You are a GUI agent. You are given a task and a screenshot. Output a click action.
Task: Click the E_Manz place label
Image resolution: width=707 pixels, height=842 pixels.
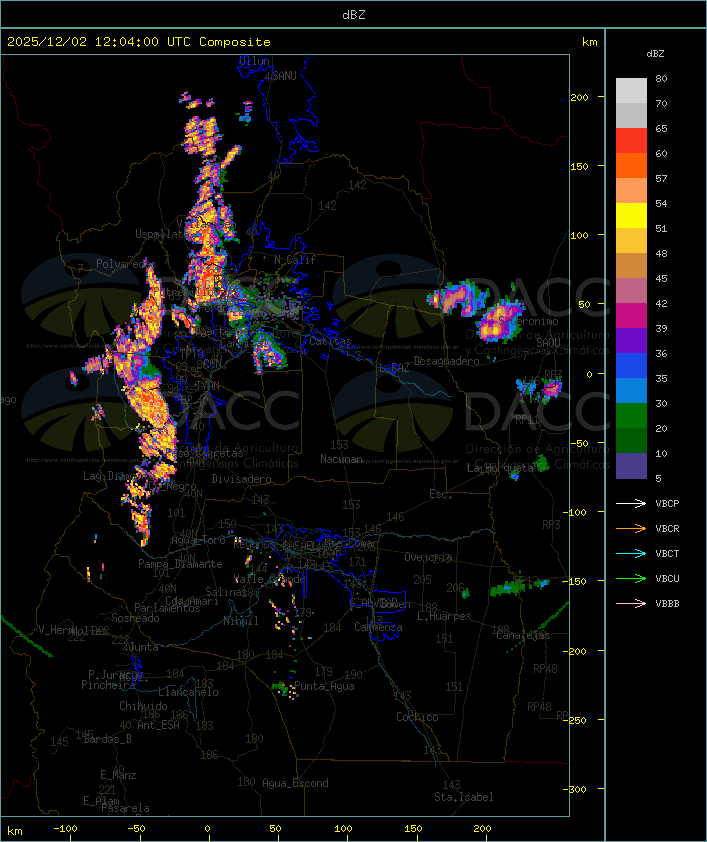pos(118,775)
